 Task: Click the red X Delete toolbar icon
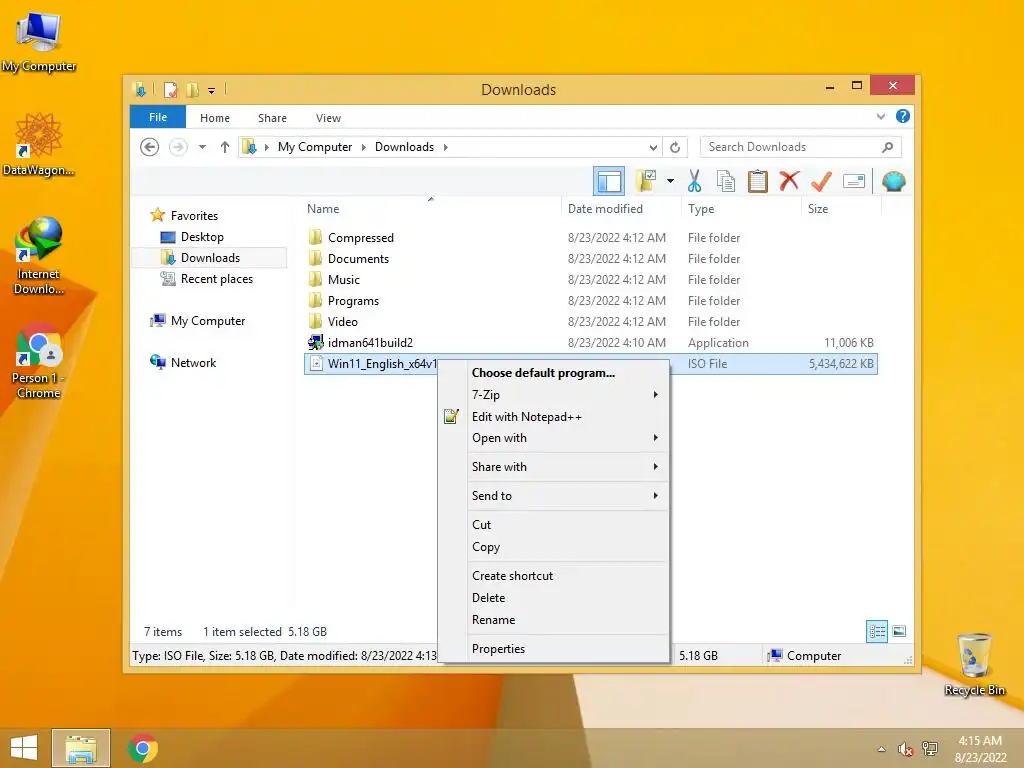point(789,181)
